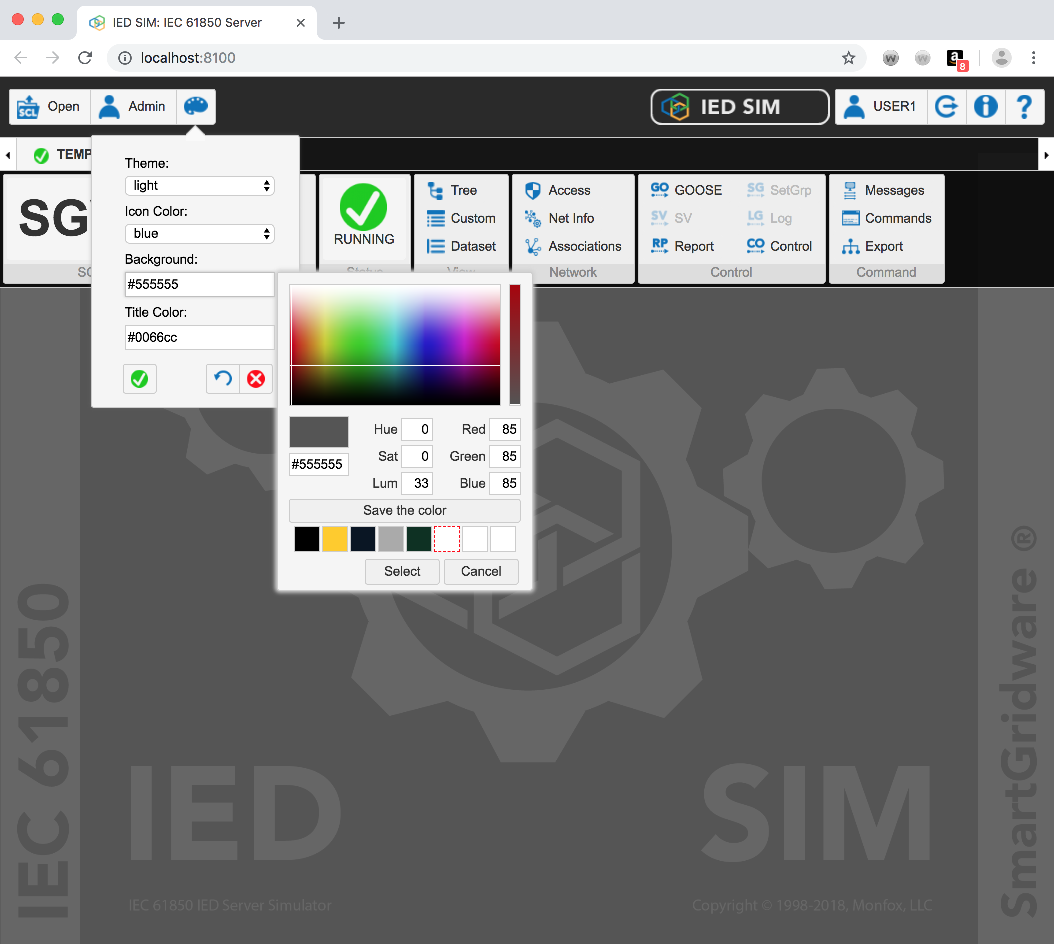Open Log control
This screenshot has width=1054, height=944.
pyautogui.click(x=769, y=218)
